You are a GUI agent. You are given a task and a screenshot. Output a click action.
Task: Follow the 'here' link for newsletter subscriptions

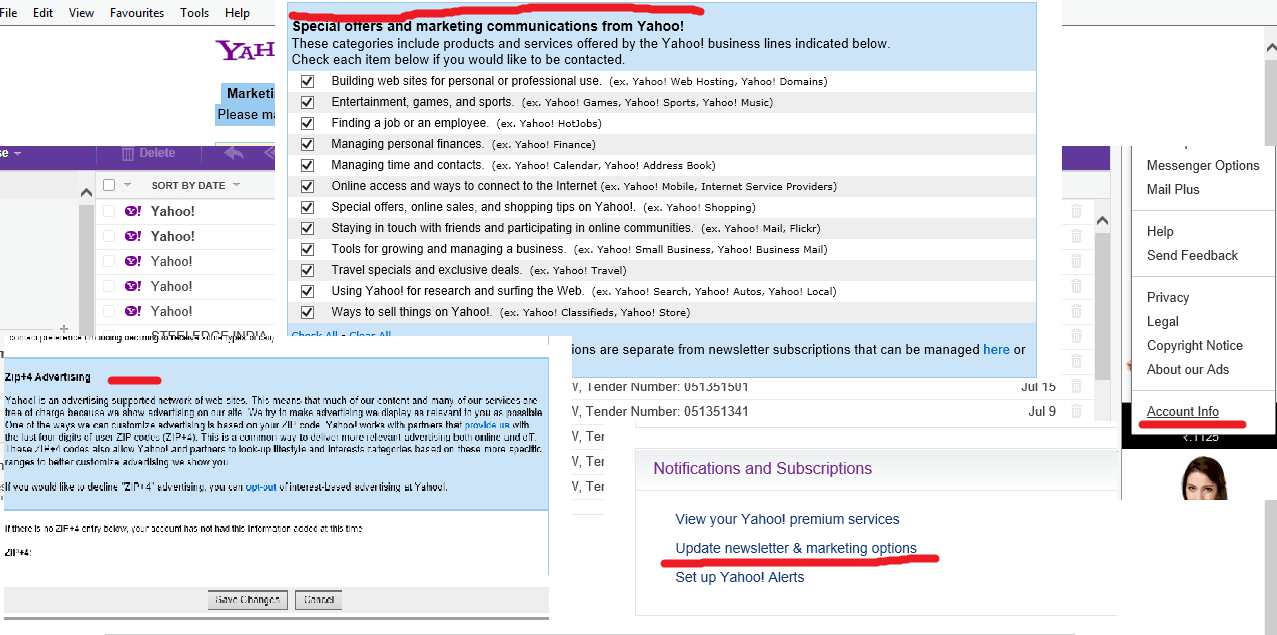click(x=996, y=349)
